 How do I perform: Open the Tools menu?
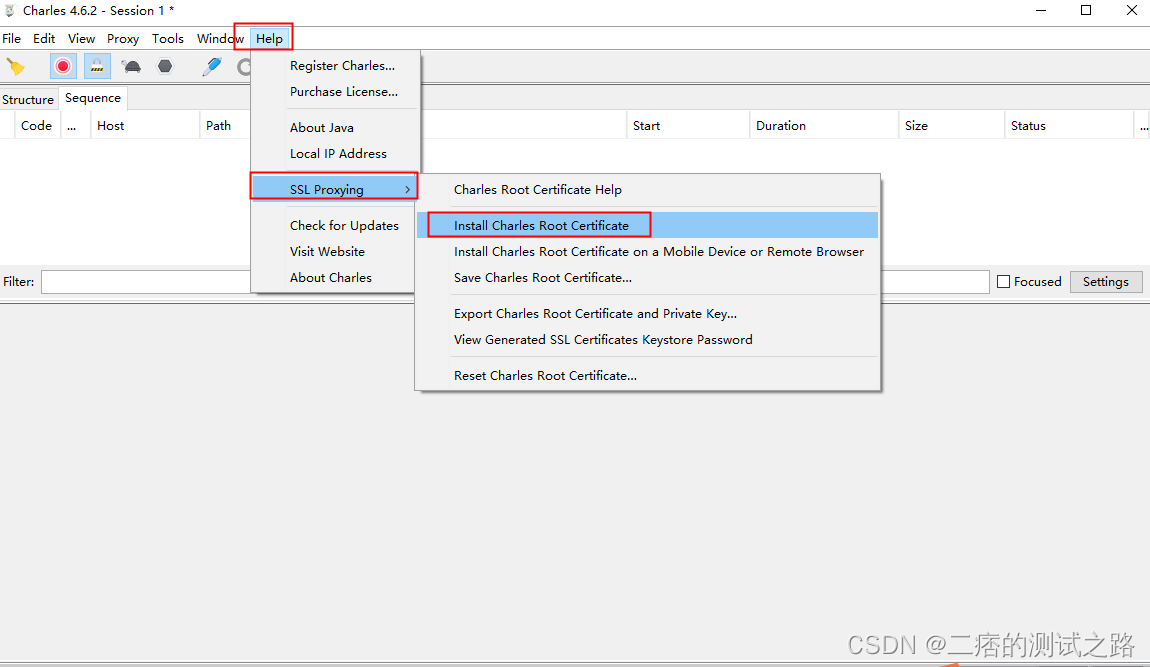coord(168,38)
